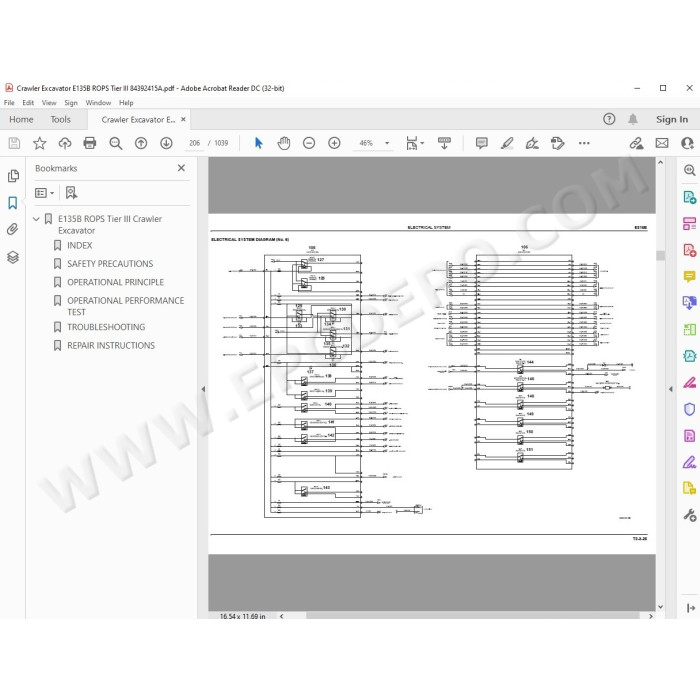Image resolution: width=700 pixels, height=700 pixels.
Task: Open the Sign menu
Action: (71, 103)
